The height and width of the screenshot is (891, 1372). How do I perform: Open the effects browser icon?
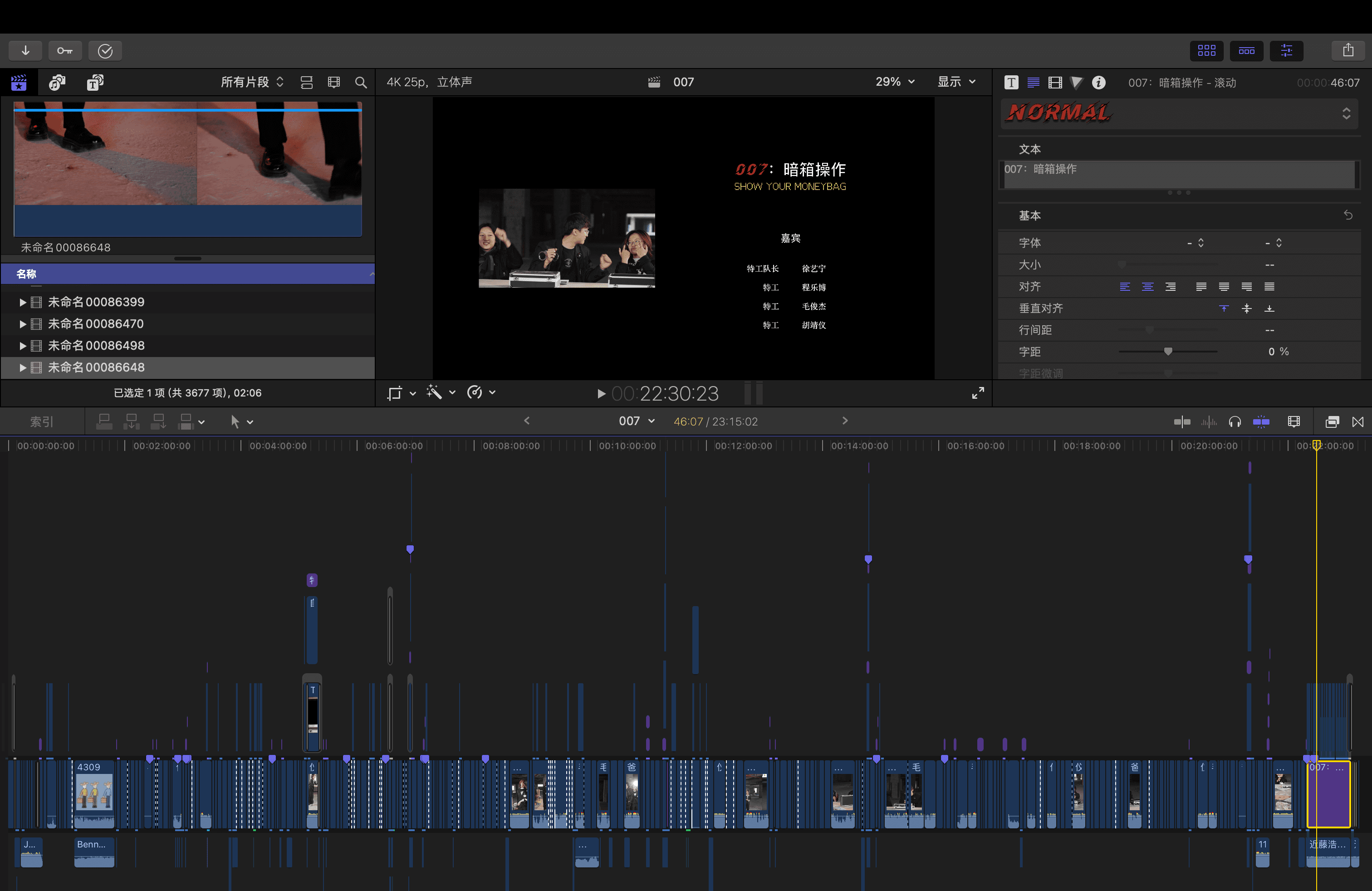point(1332,422)
